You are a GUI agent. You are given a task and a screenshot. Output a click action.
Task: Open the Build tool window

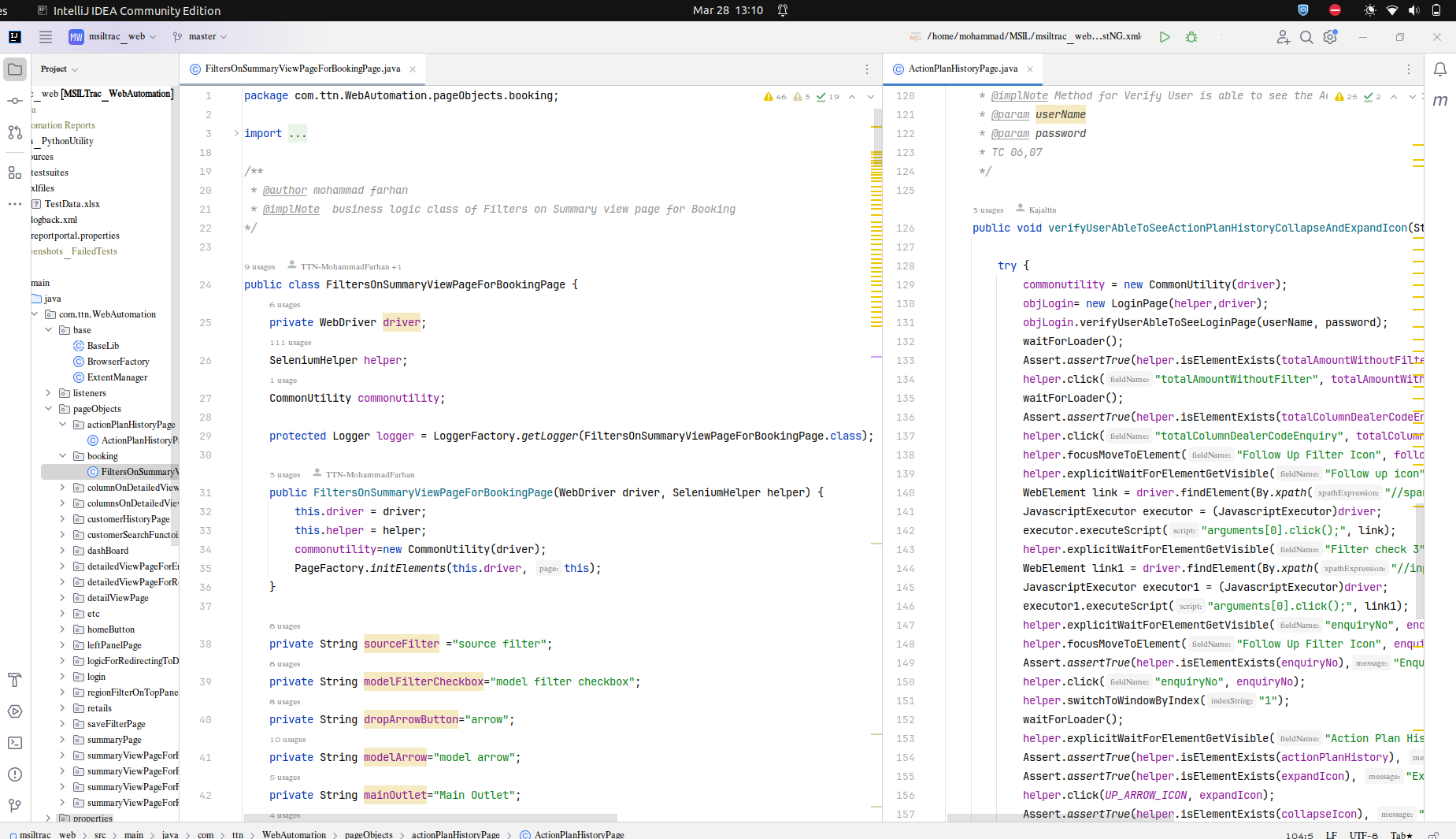point(15,680)
